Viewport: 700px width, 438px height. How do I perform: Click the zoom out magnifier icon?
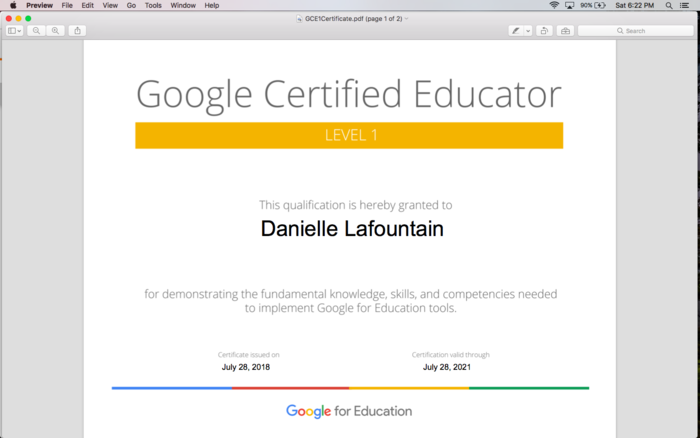pyautogui.click(x=37, y=31)
